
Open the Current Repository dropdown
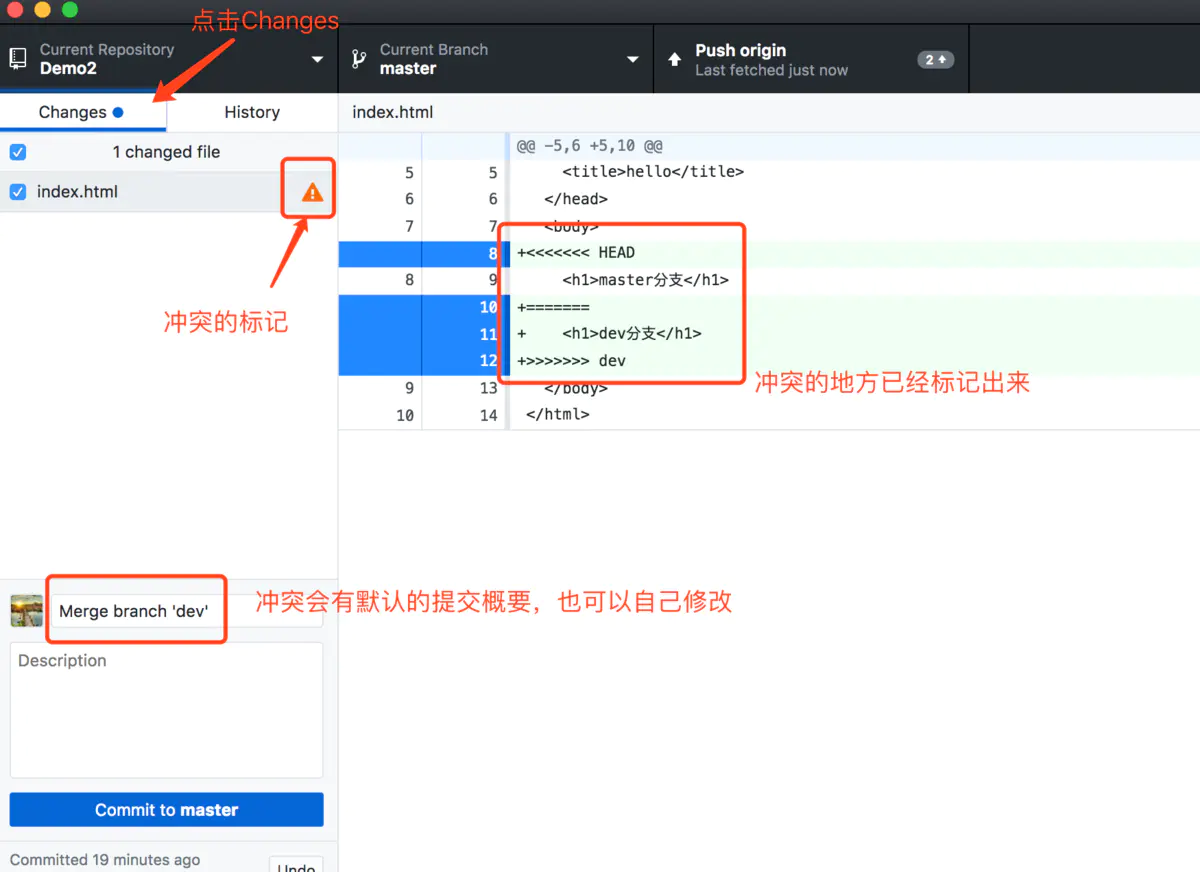click(x=317, y=59)
